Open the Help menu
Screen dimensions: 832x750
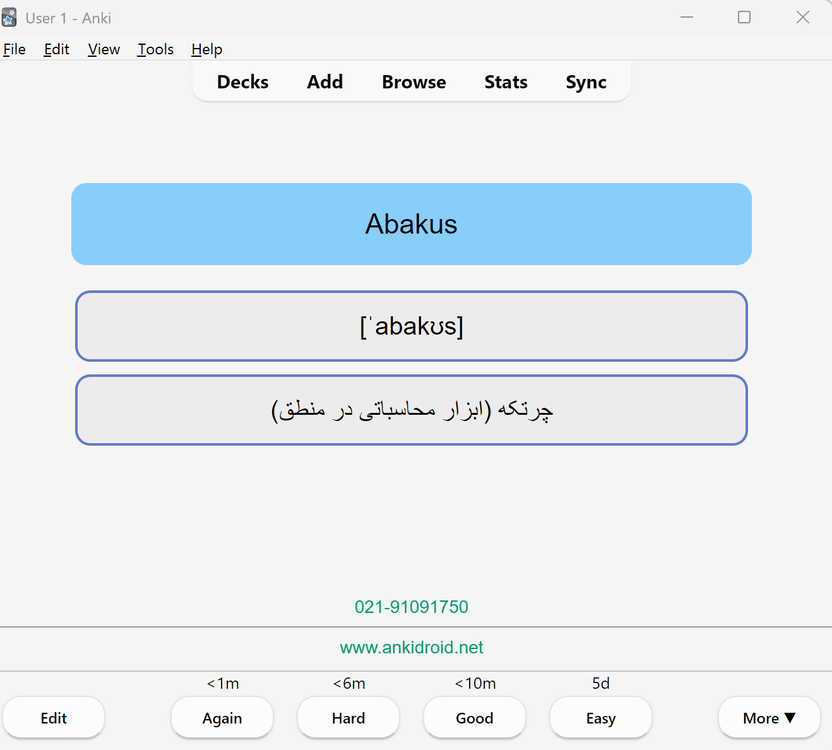pyautogui.click(x=206, y=49)
